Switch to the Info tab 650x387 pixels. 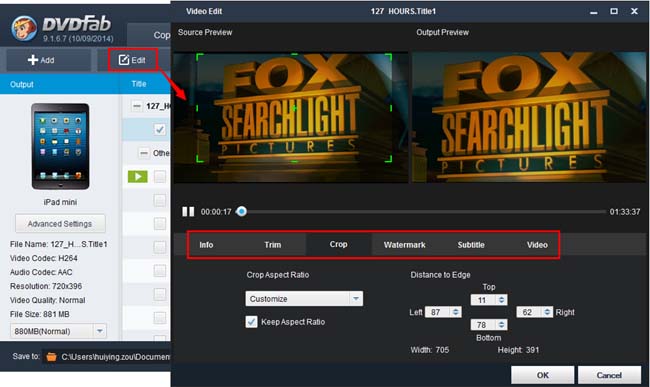tap(206, 245)
